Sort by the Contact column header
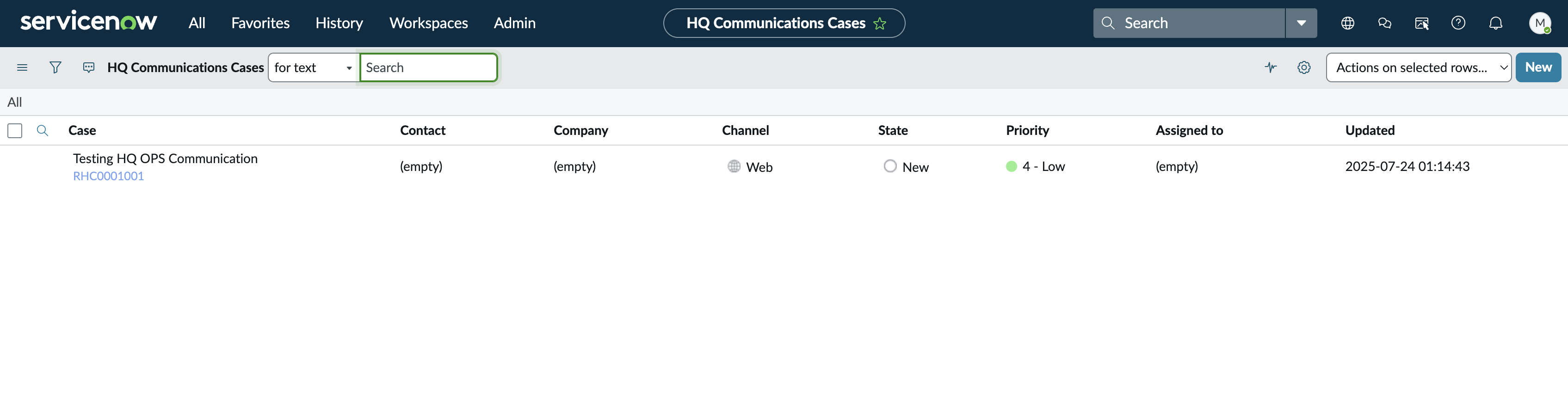1568x414 pixels. [x=422, y=130]
